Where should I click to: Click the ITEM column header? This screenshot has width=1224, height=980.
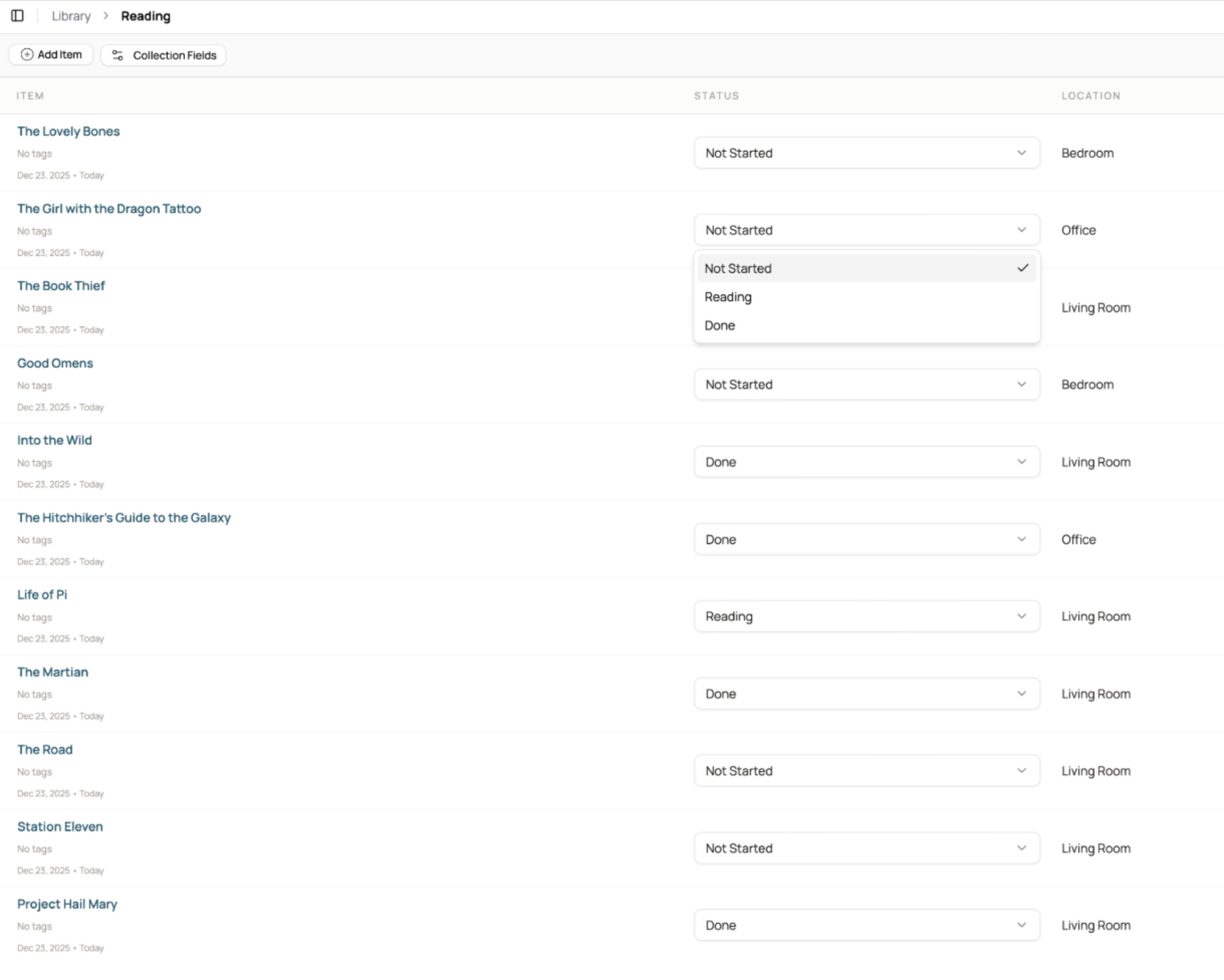30,95
